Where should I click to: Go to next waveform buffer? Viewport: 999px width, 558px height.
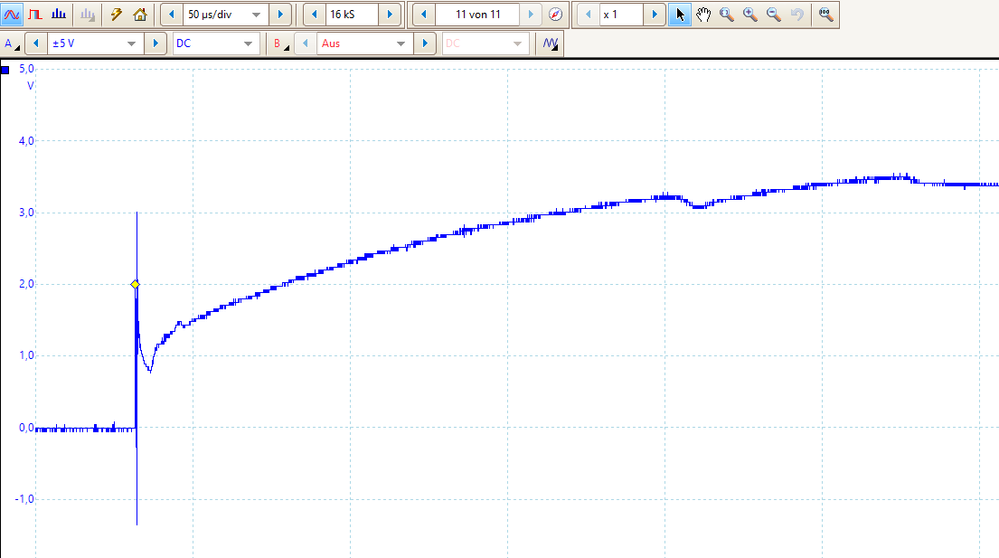[x=531, y=14]
